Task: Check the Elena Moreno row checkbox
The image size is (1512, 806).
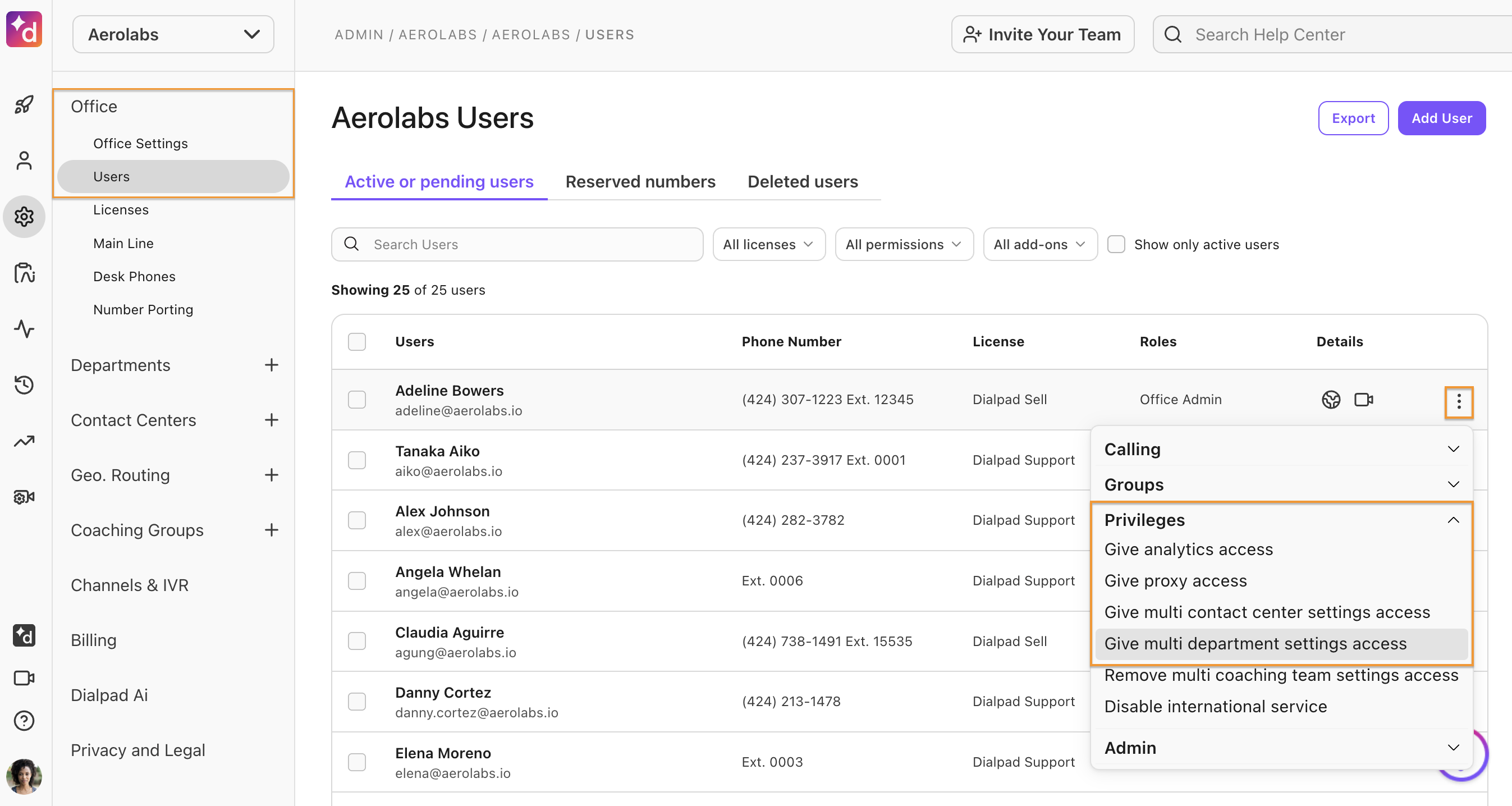Action: pos(357,762)
